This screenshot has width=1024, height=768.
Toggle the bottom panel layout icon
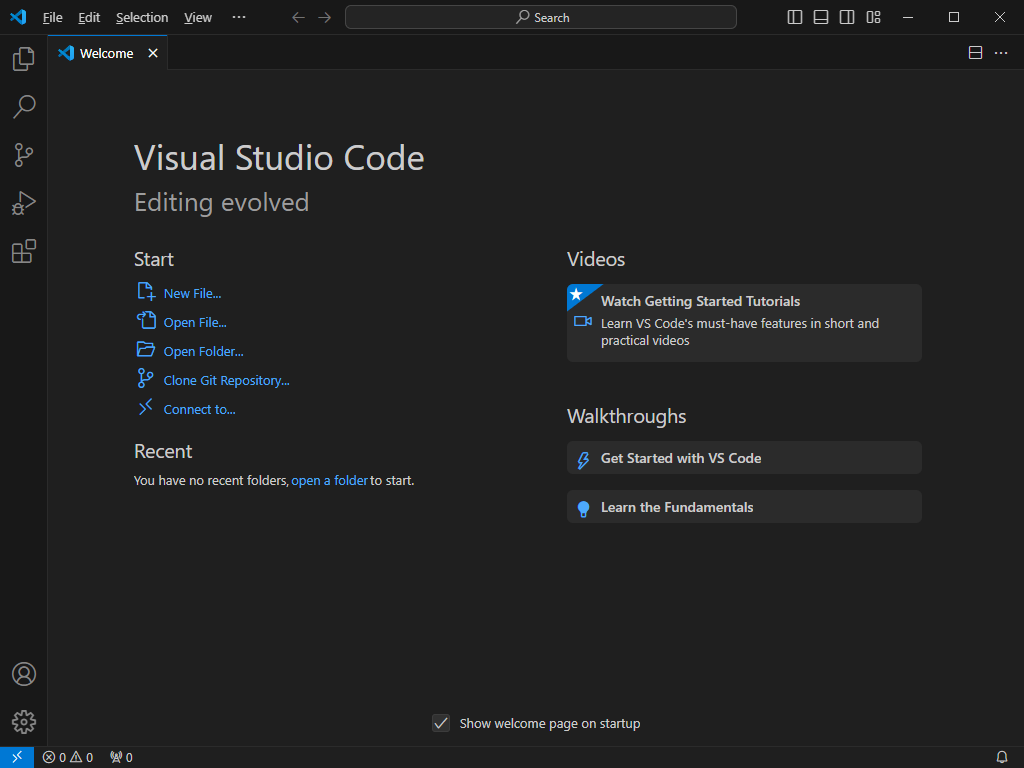821,18
